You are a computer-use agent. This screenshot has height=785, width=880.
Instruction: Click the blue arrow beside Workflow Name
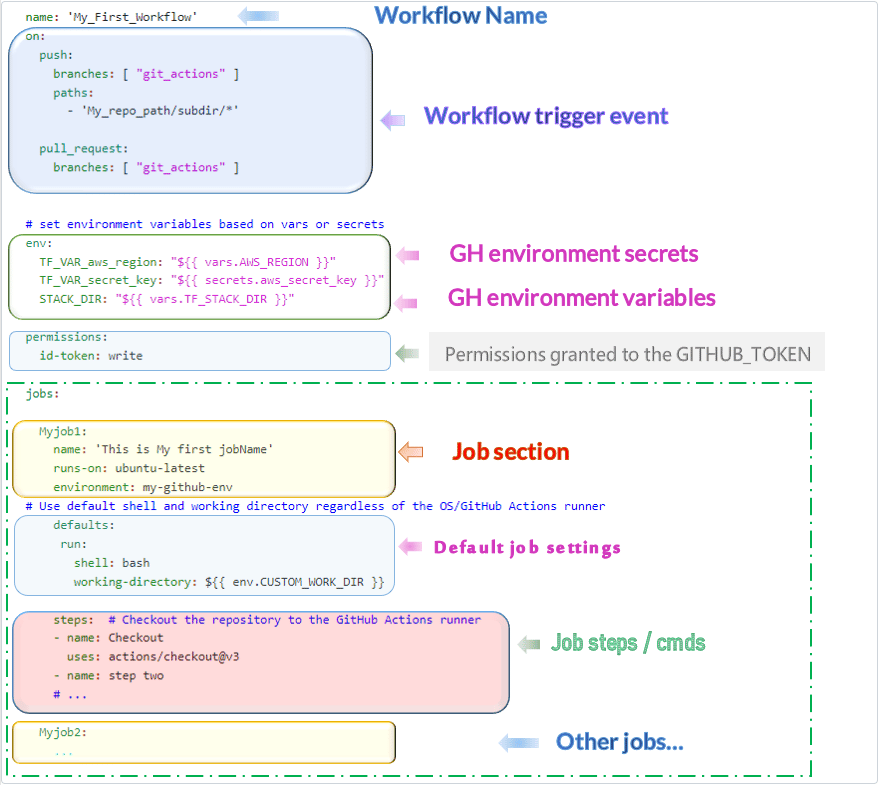pyautogui.click(x=259, y=16)
